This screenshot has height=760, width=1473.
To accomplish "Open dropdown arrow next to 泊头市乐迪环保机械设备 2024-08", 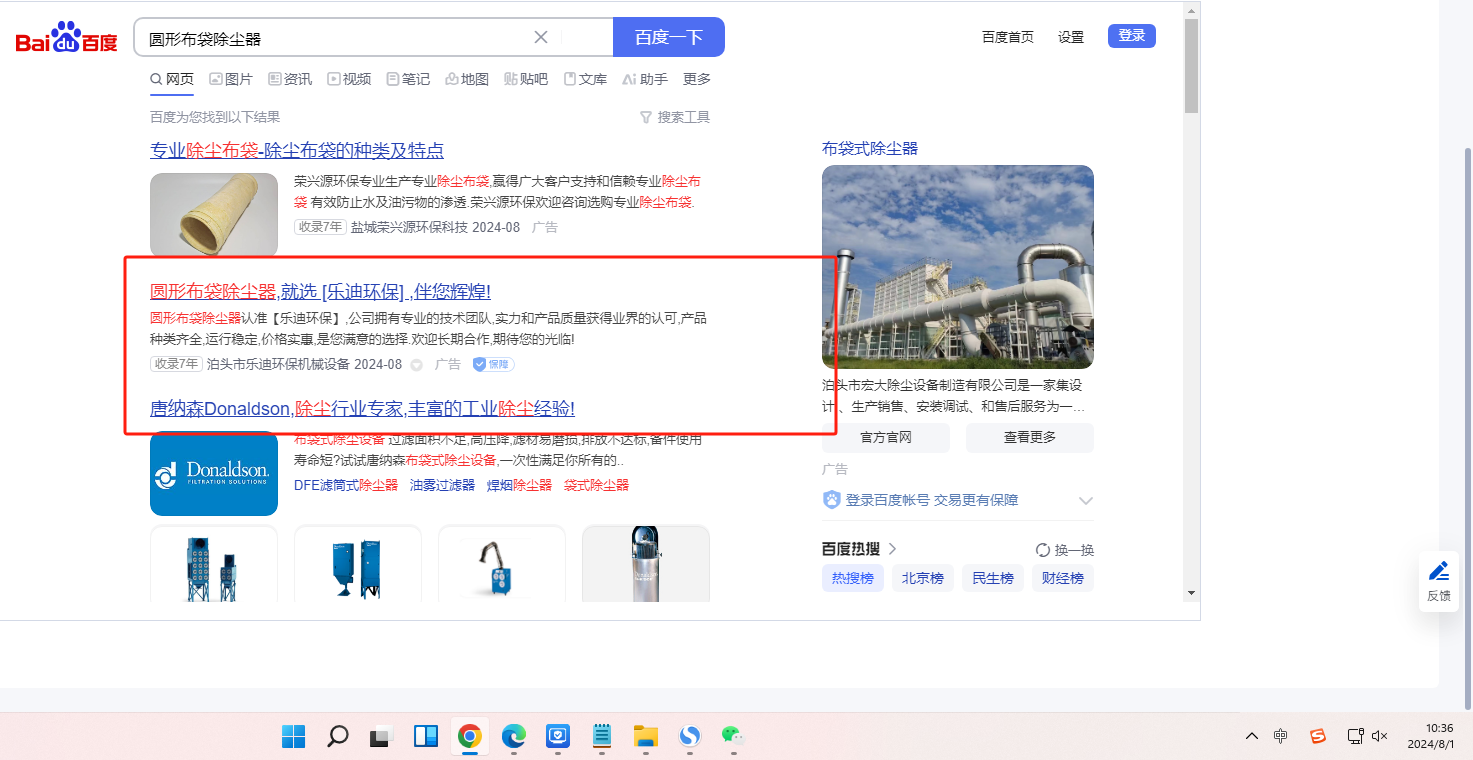I will coord(417,365).
